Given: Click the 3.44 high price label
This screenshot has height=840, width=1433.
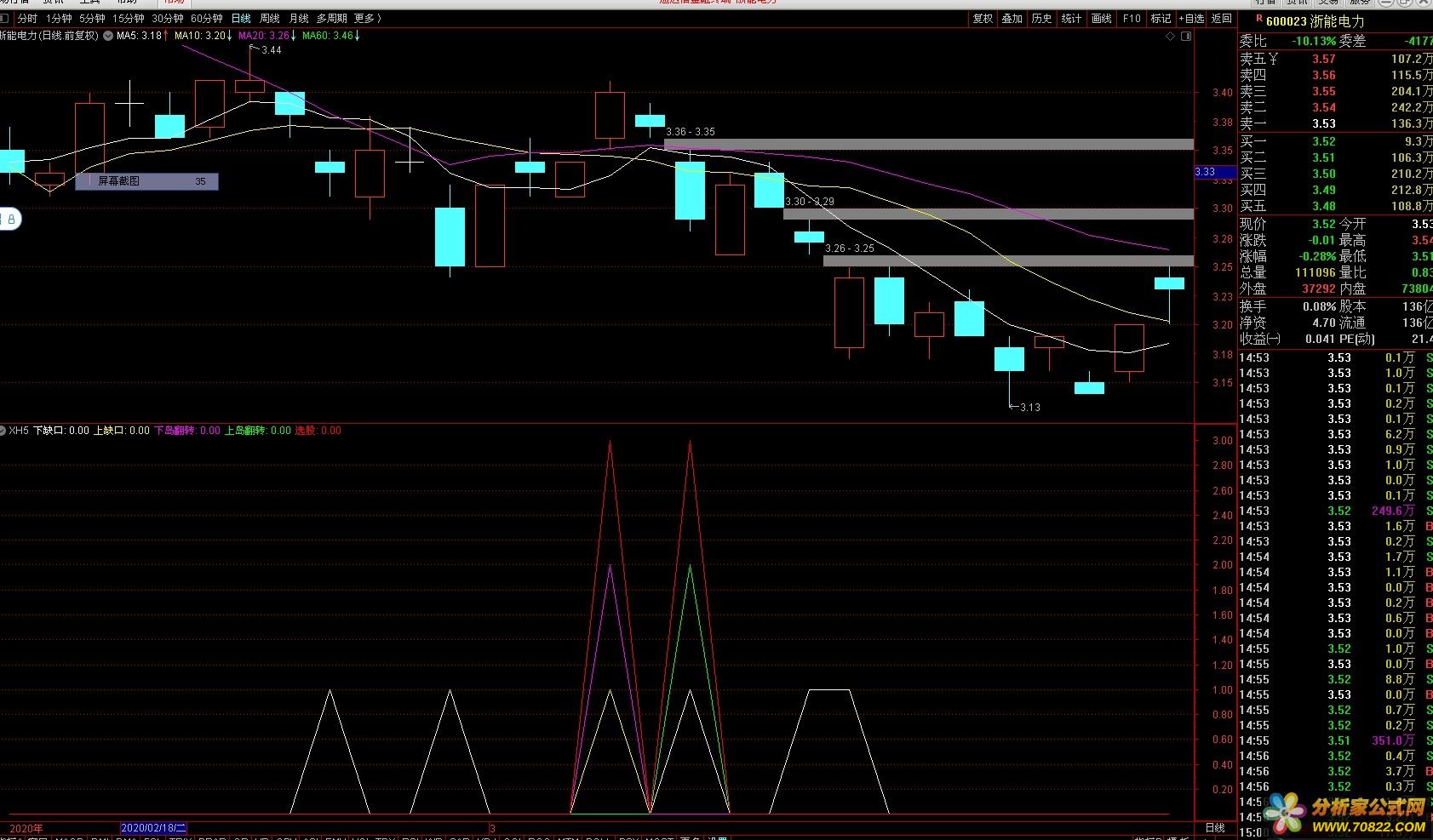Looking at the screenshot, I should coord(271,50).
